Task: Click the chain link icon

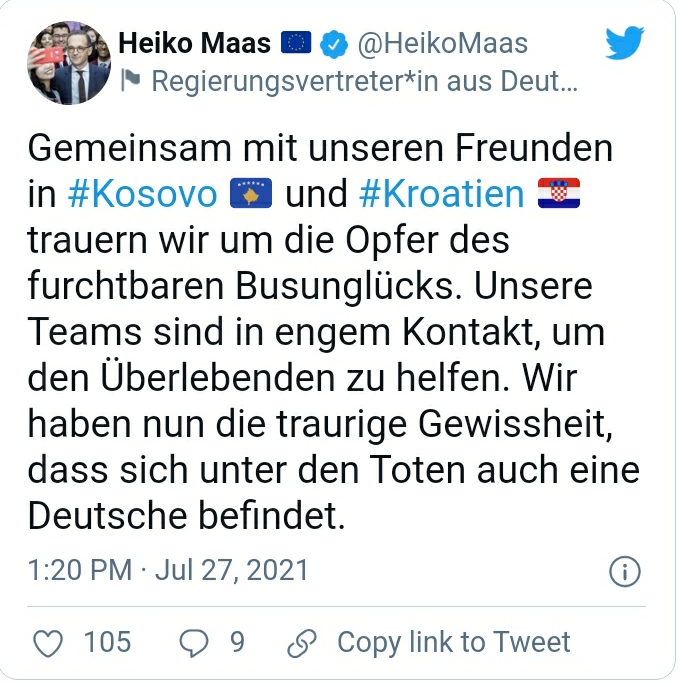Action: (x=300, y=642)
